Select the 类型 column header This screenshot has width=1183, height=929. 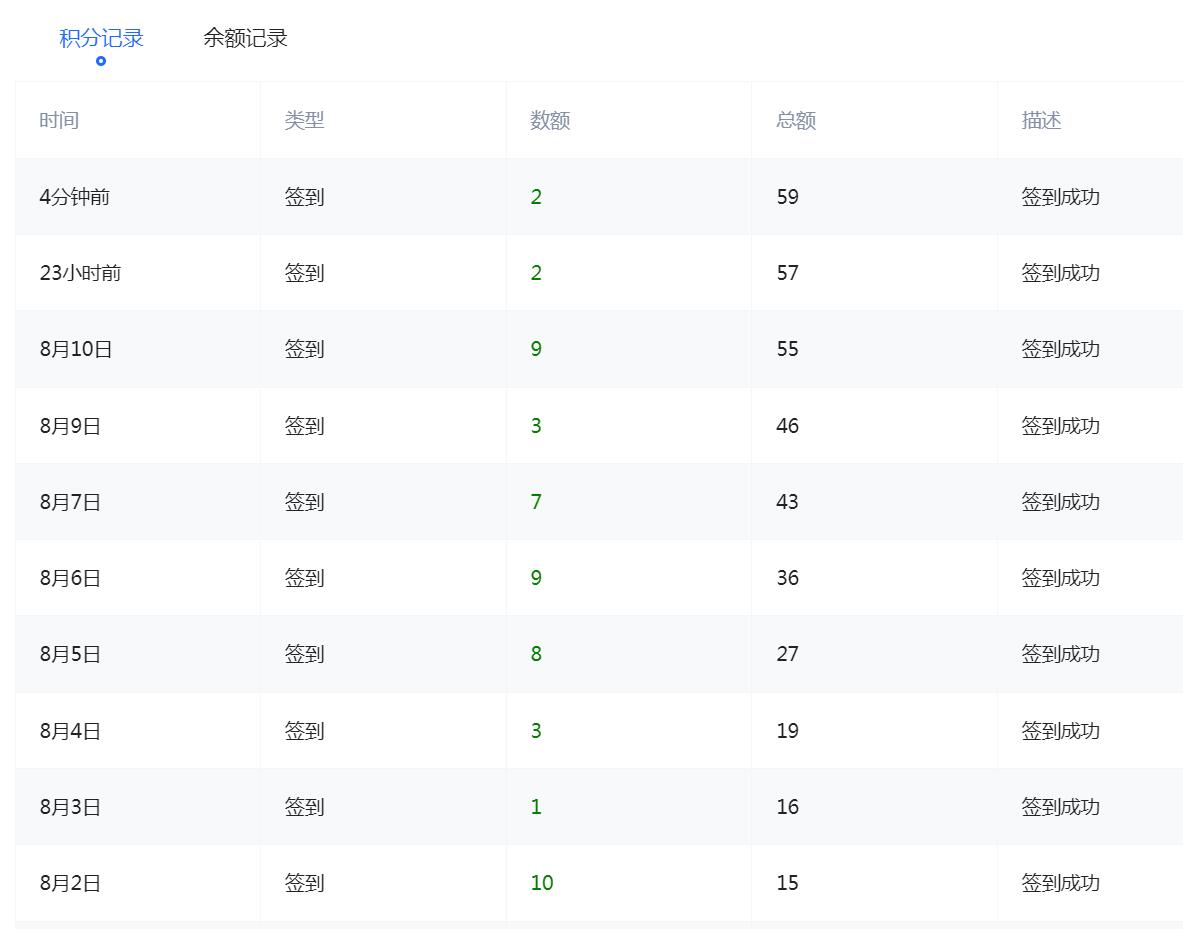tap(304, 120)
